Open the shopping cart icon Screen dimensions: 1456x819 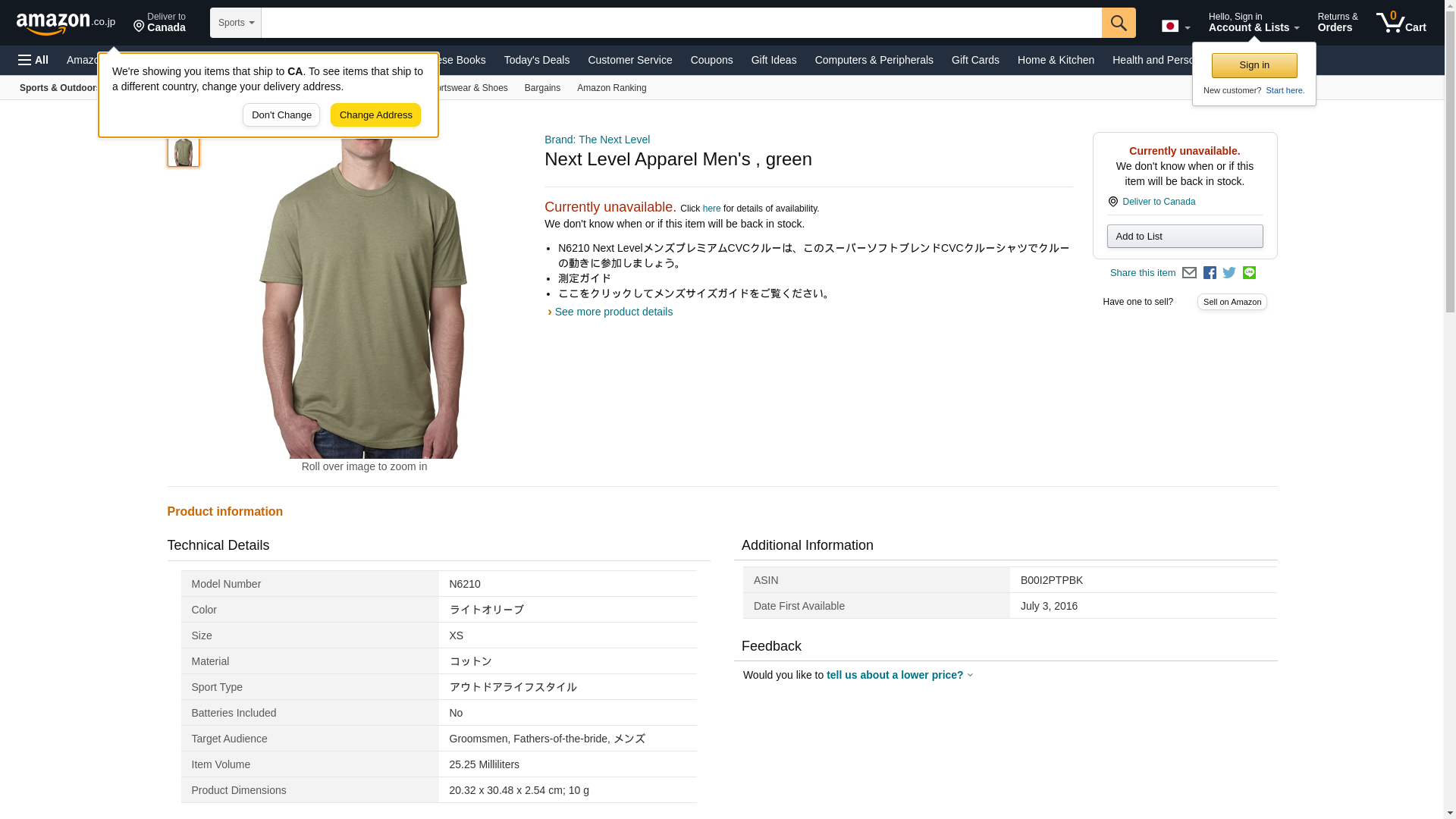tap(1401, 23)
